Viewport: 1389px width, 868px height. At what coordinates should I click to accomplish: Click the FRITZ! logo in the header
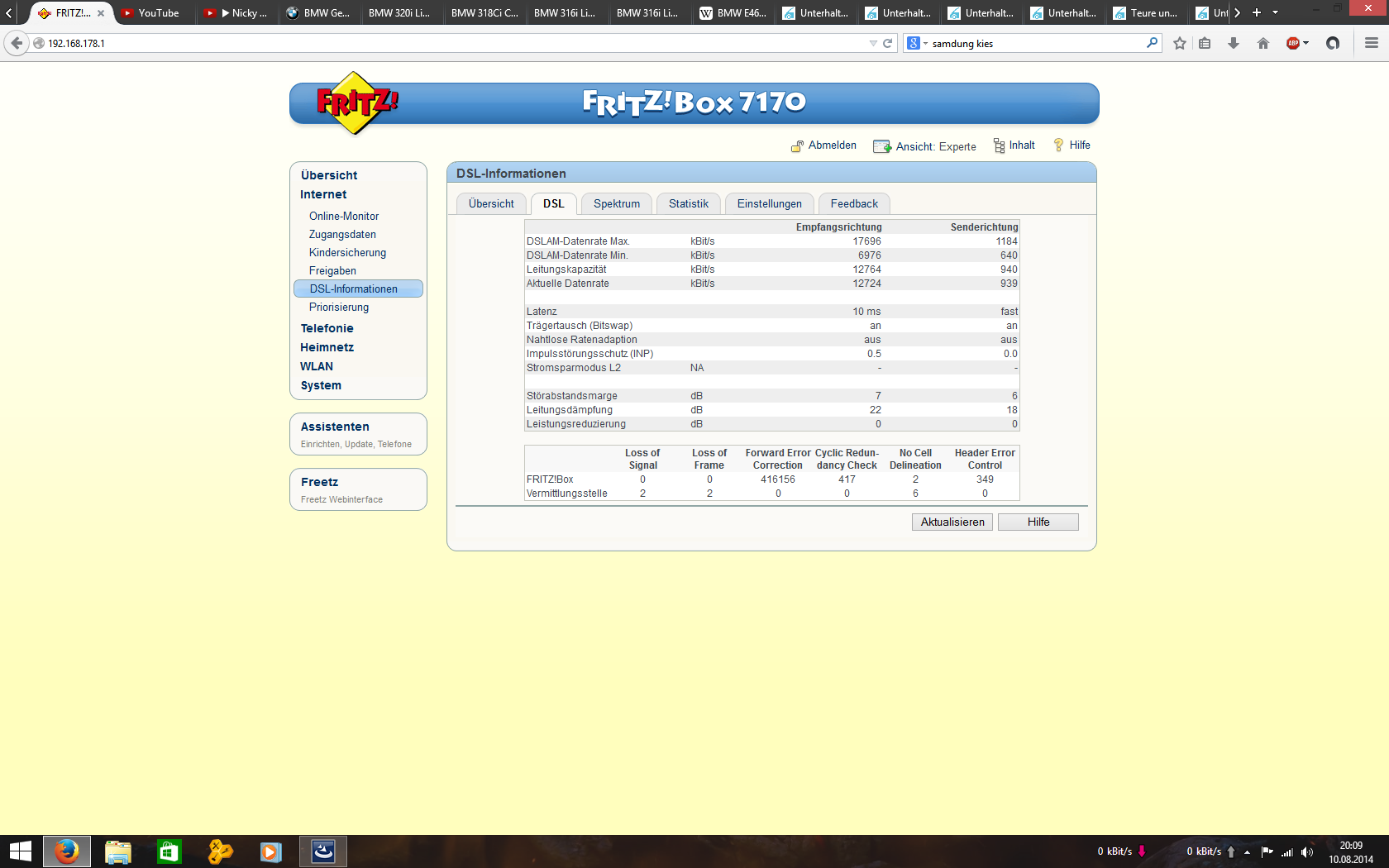click(356, 103)
